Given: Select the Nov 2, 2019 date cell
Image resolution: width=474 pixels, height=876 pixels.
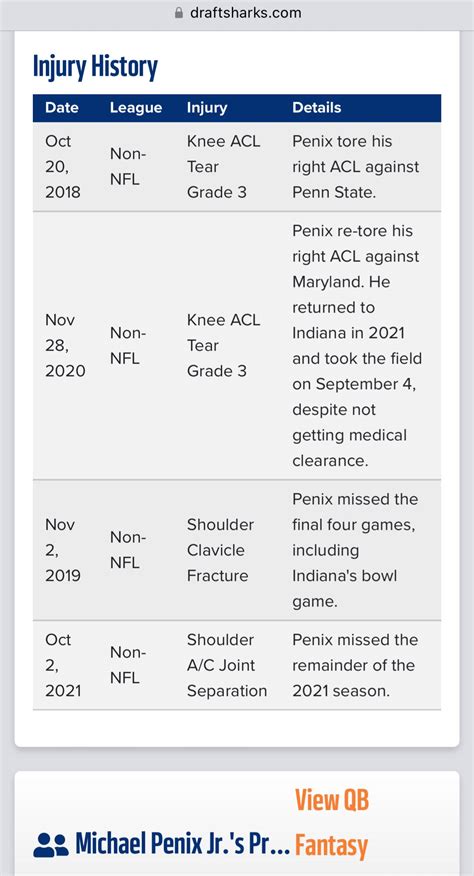Looking at the screenshot, I should 63,550.
